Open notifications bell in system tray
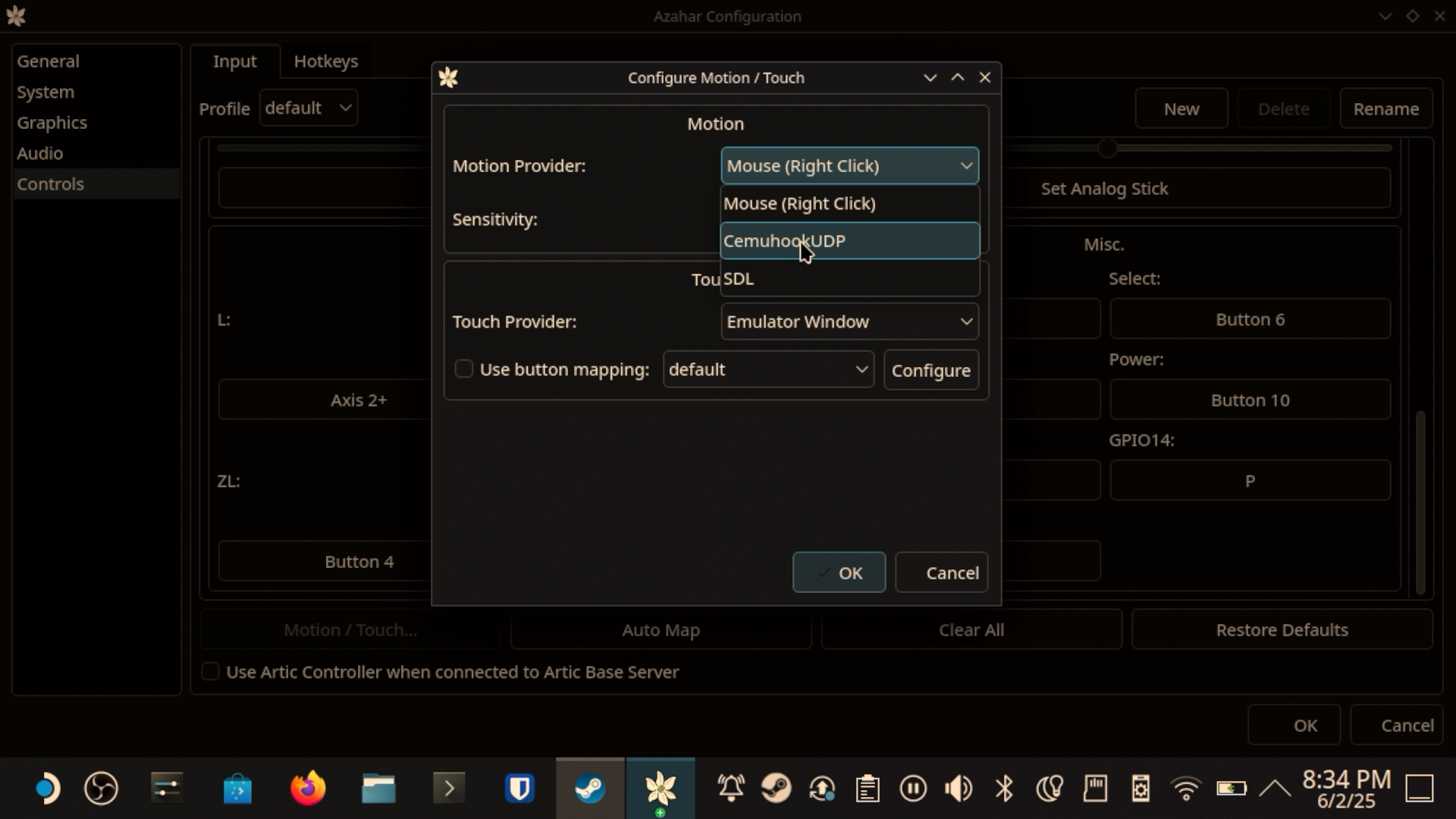The image size is (1456, 819). (x=731, y=789)
